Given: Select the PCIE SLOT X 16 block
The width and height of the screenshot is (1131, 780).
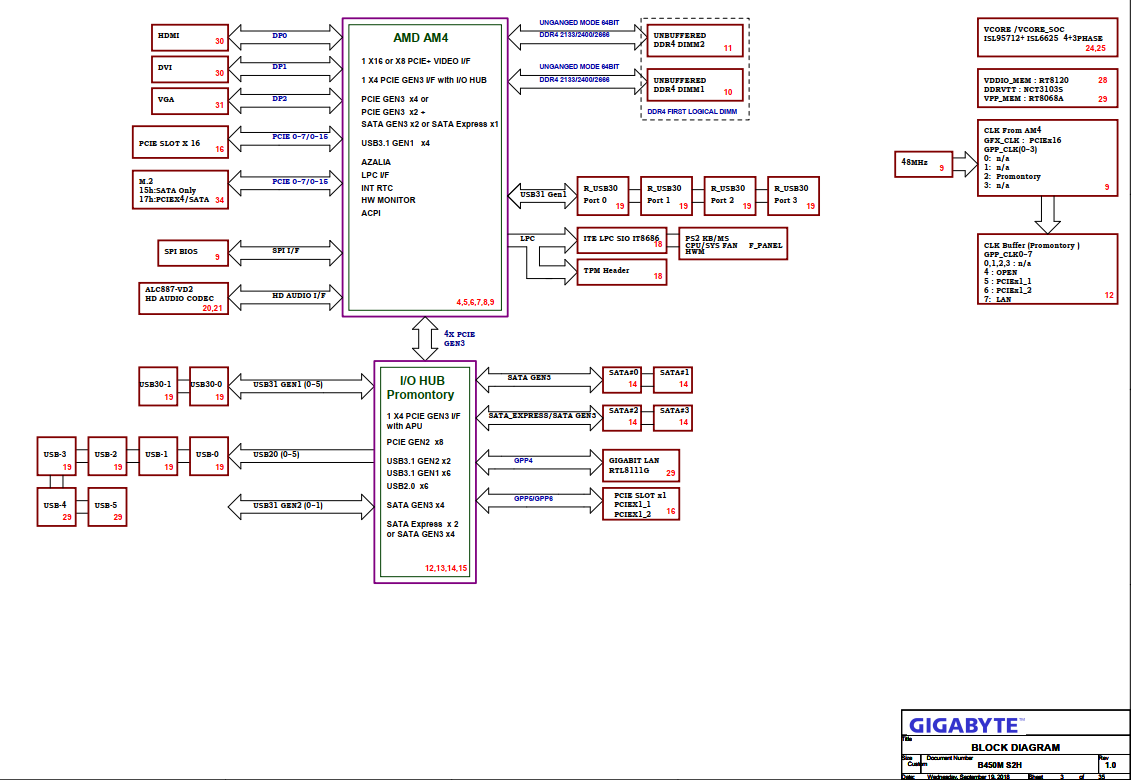Looking at the screenshot, I should point(180,142).
